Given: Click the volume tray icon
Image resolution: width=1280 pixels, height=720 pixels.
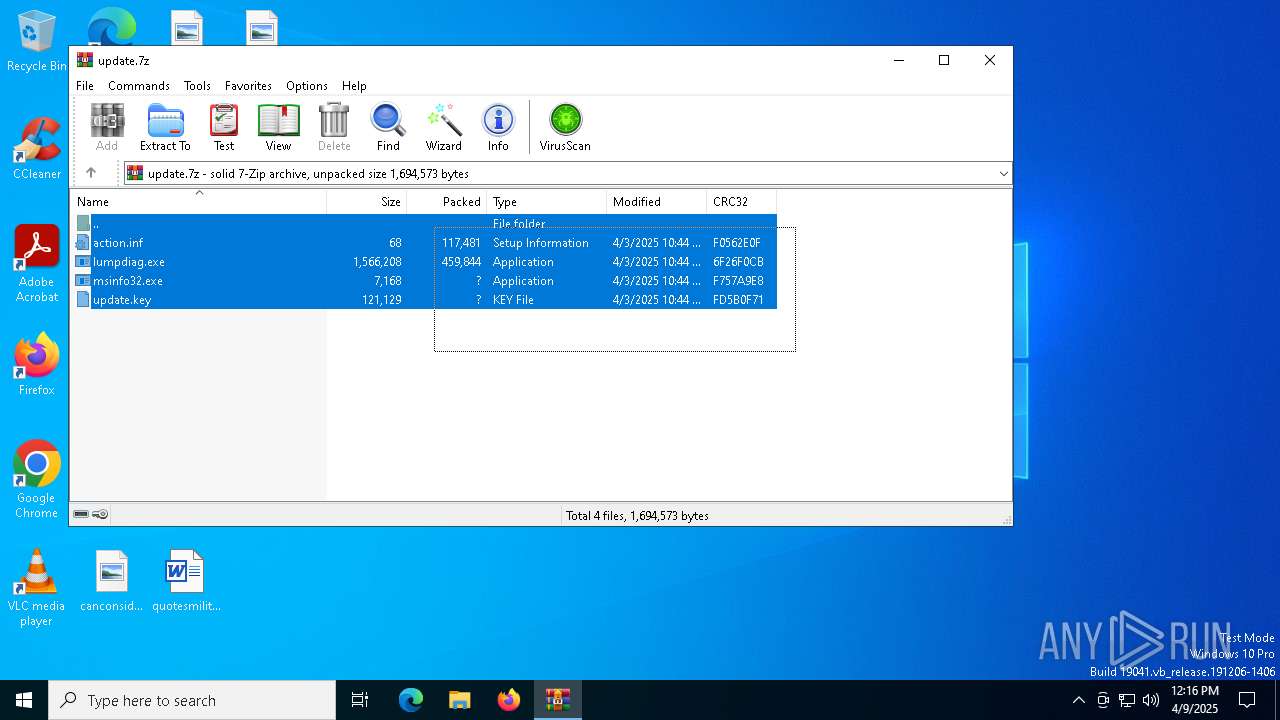Looking at the screenshot, I should 1151,700.
